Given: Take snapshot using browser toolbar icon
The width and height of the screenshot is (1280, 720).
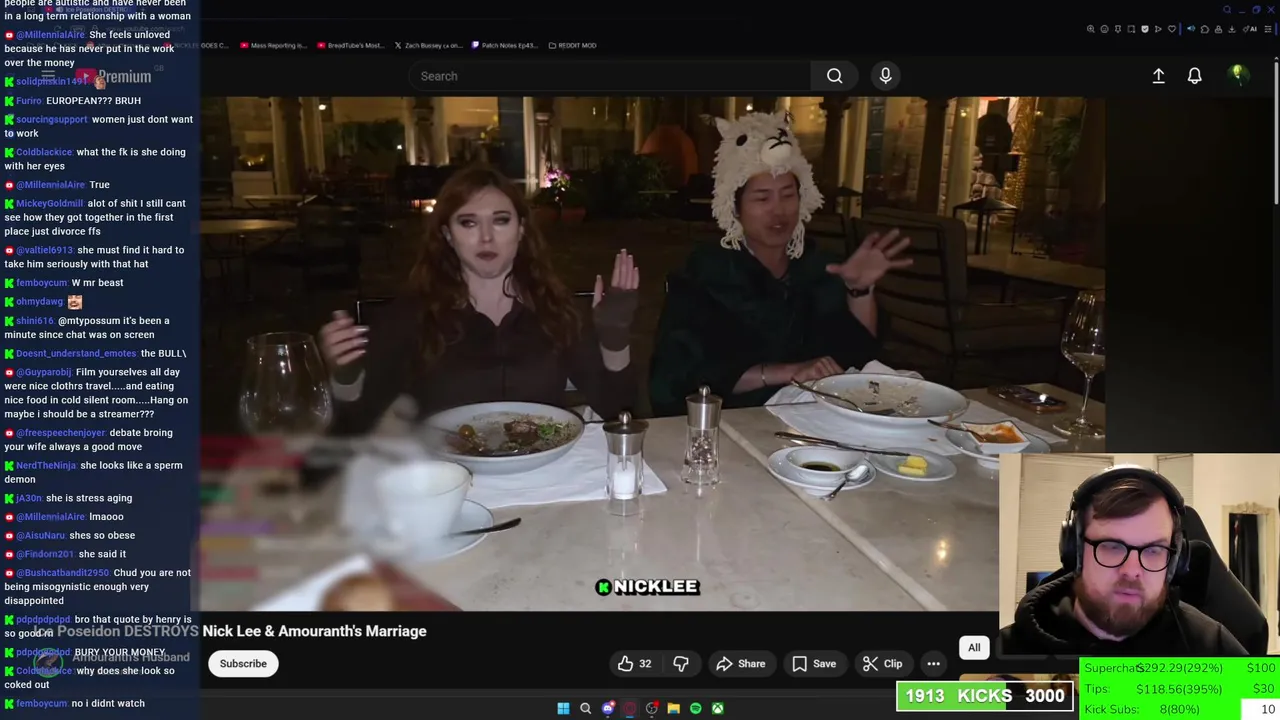Looking at the screenshot, I should 1131,29.
